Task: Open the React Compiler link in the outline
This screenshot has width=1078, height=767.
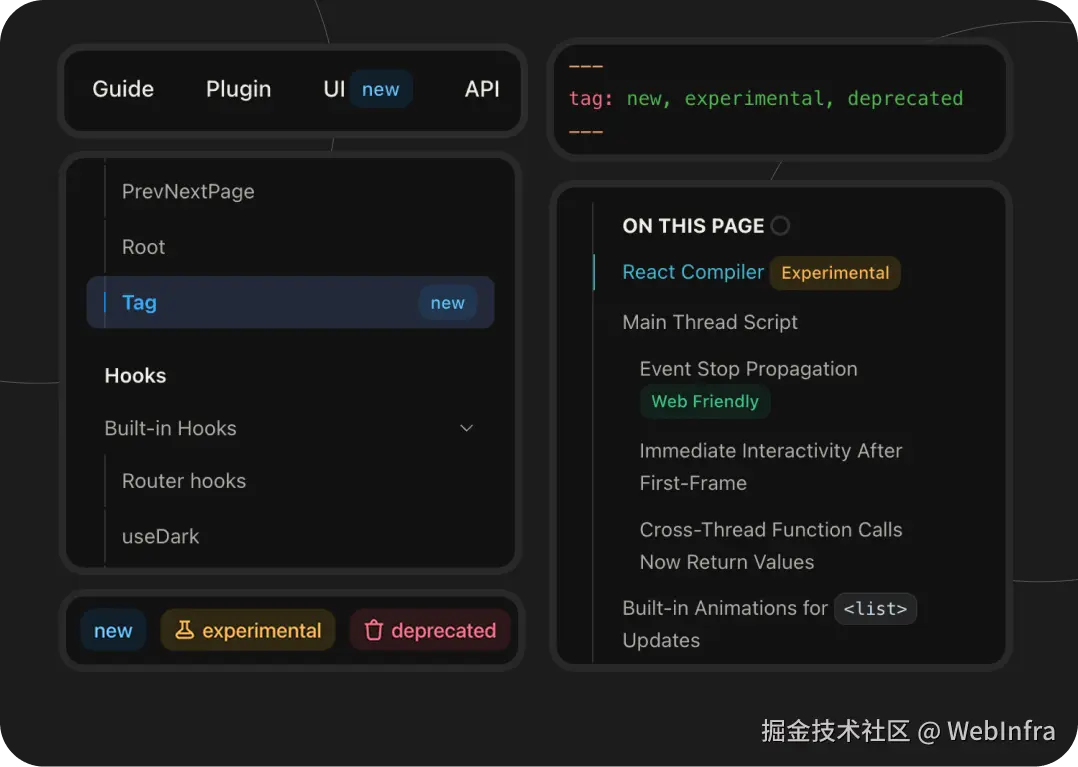Action: pos(692,272)
